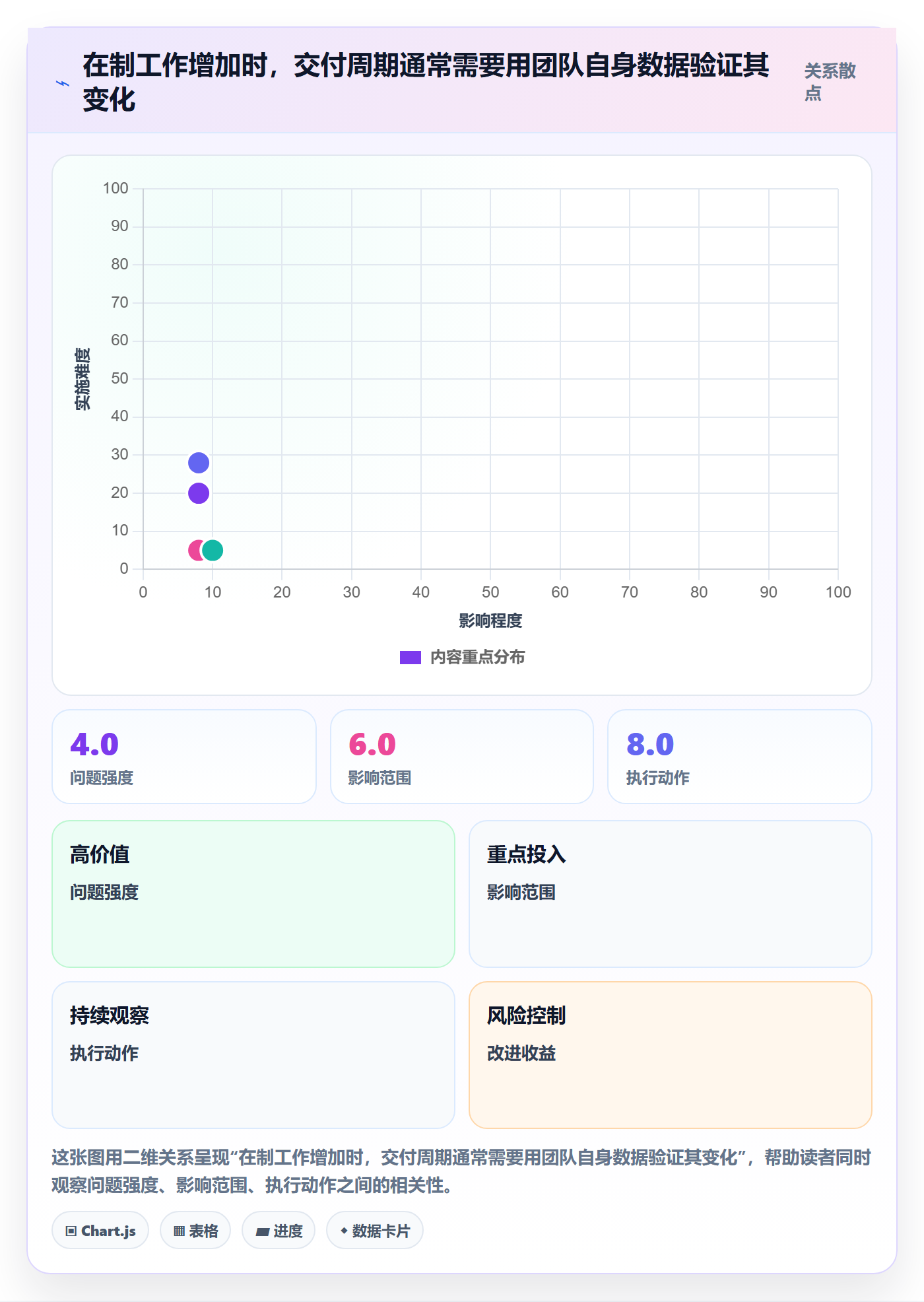Viewport: 924px width, 1302px height.
Task: Toggle the 内容重点分布 legend swatch
Action: [x=411, y=658]
